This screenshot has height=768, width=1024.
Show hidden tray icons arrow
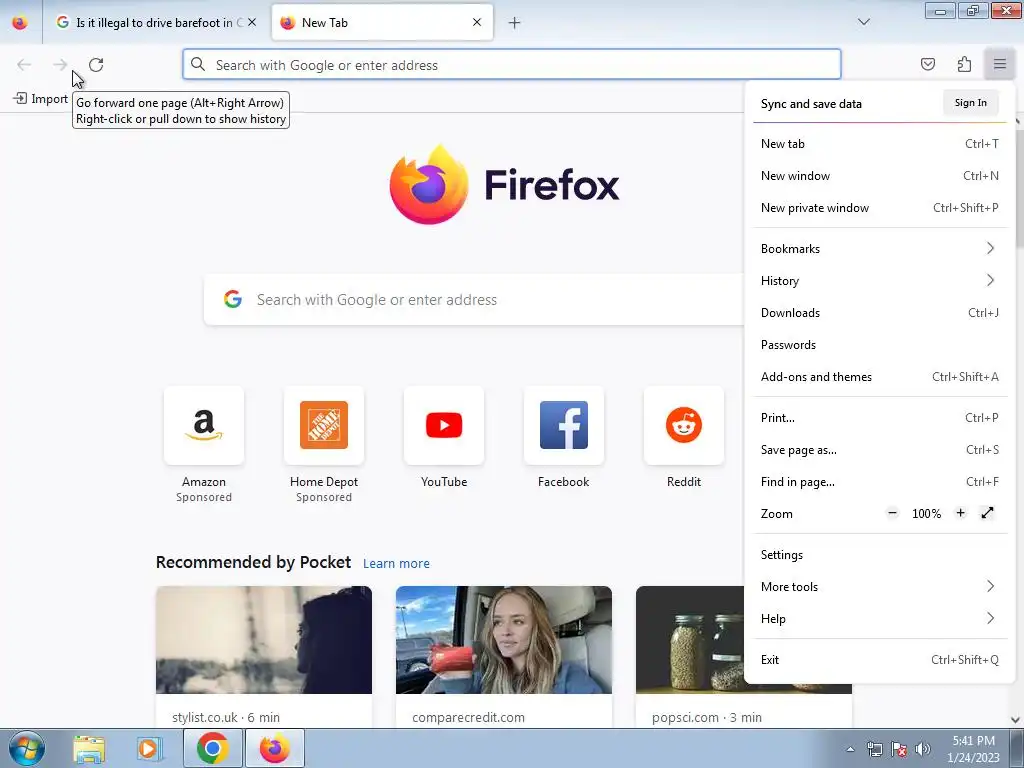850,749
